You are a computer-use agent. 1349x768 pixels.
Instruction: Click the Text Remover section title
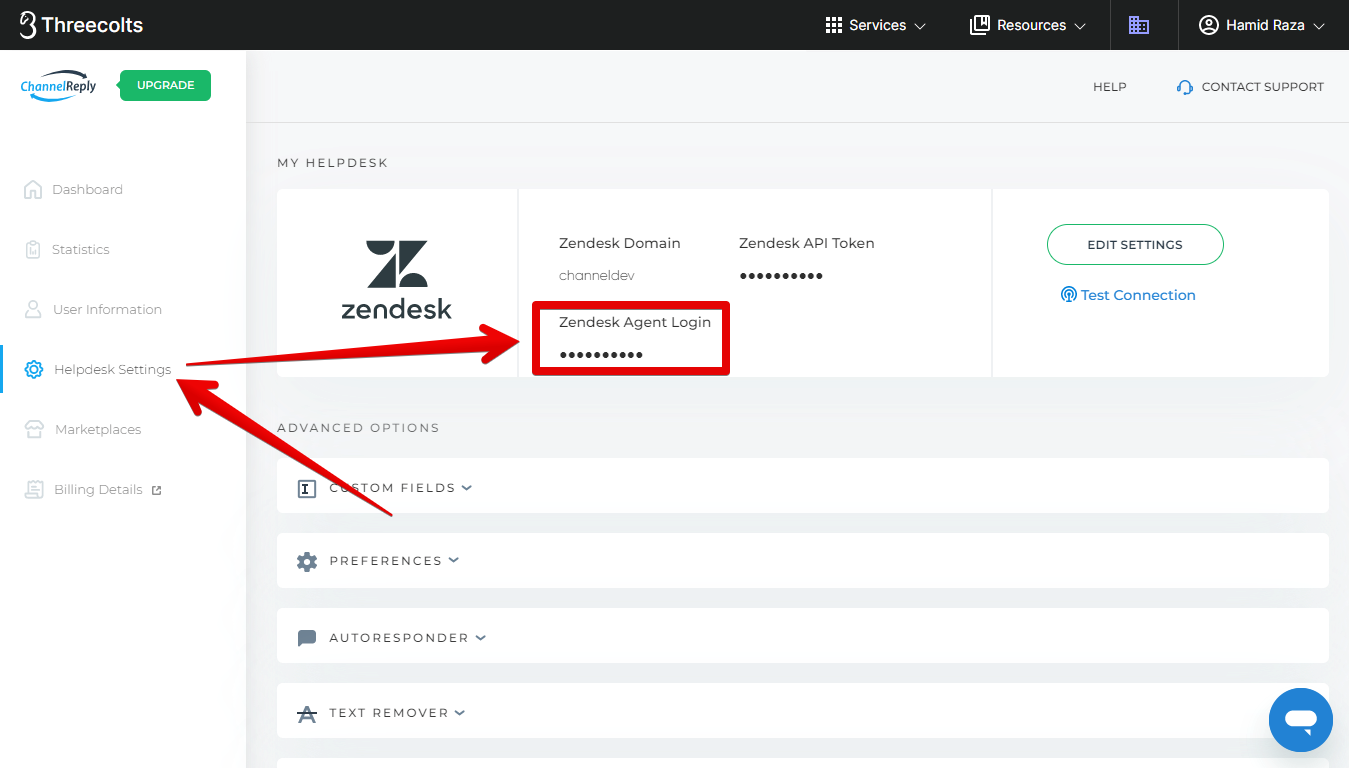coord(389,713)
